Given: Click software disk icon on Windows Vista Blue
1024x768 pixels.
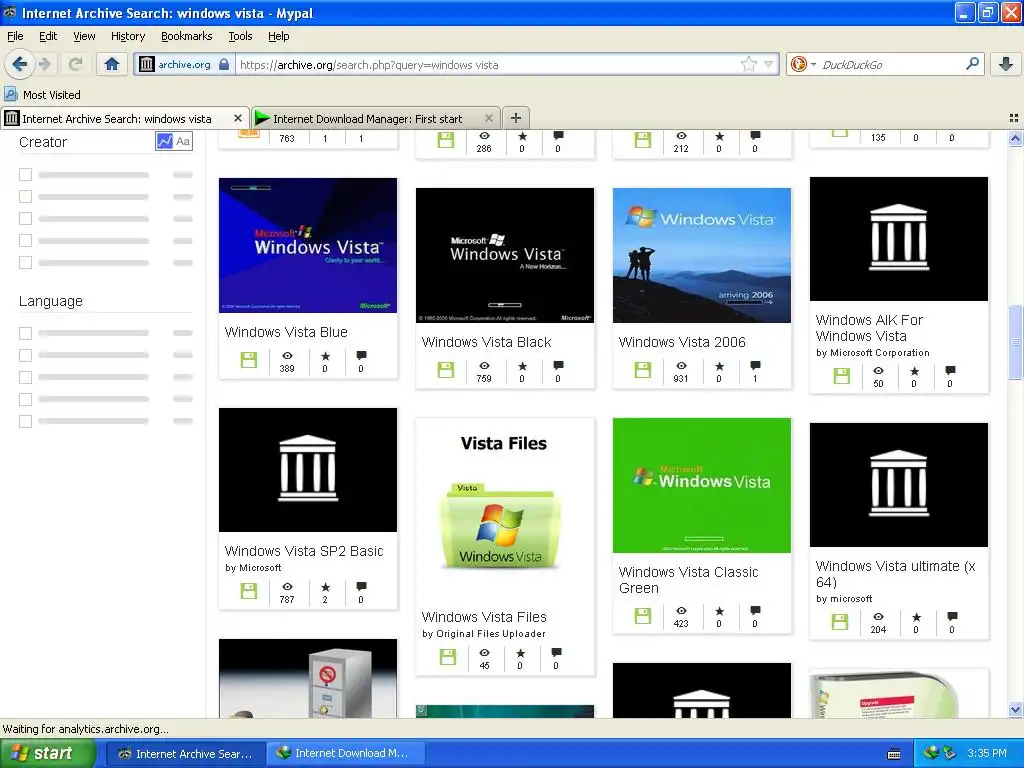Looking at the screenshot, I should tap(249, 360).
